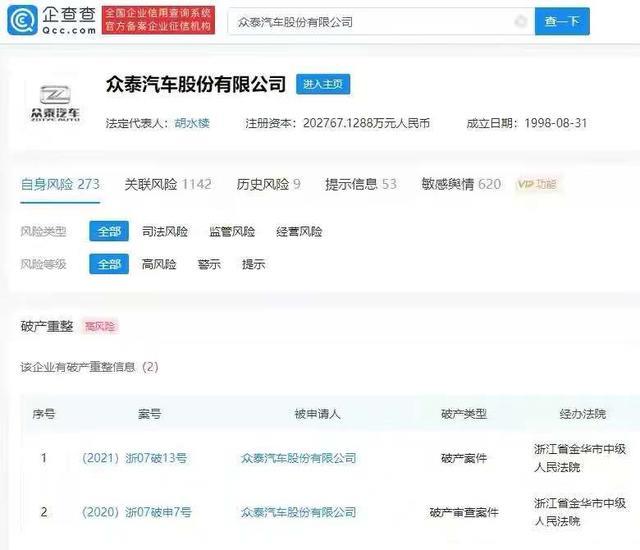
Task: Click the VIP 功能 badge
Action: coord(537,184)
